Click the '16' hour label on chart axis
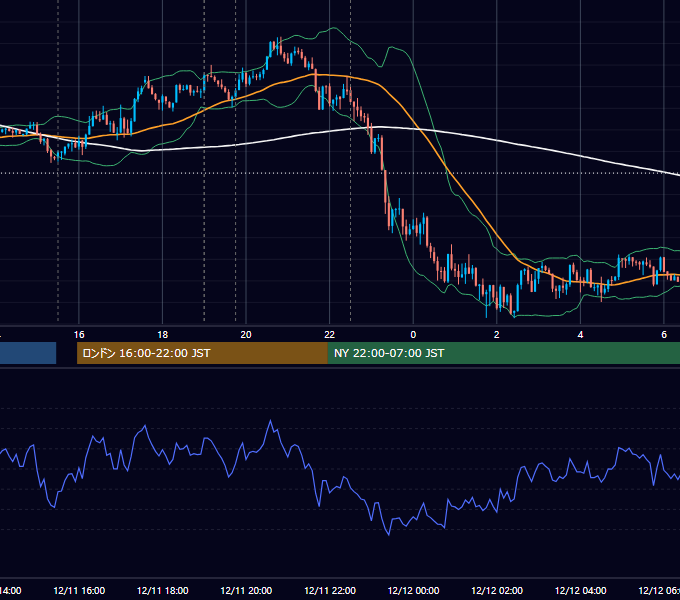 79,335
